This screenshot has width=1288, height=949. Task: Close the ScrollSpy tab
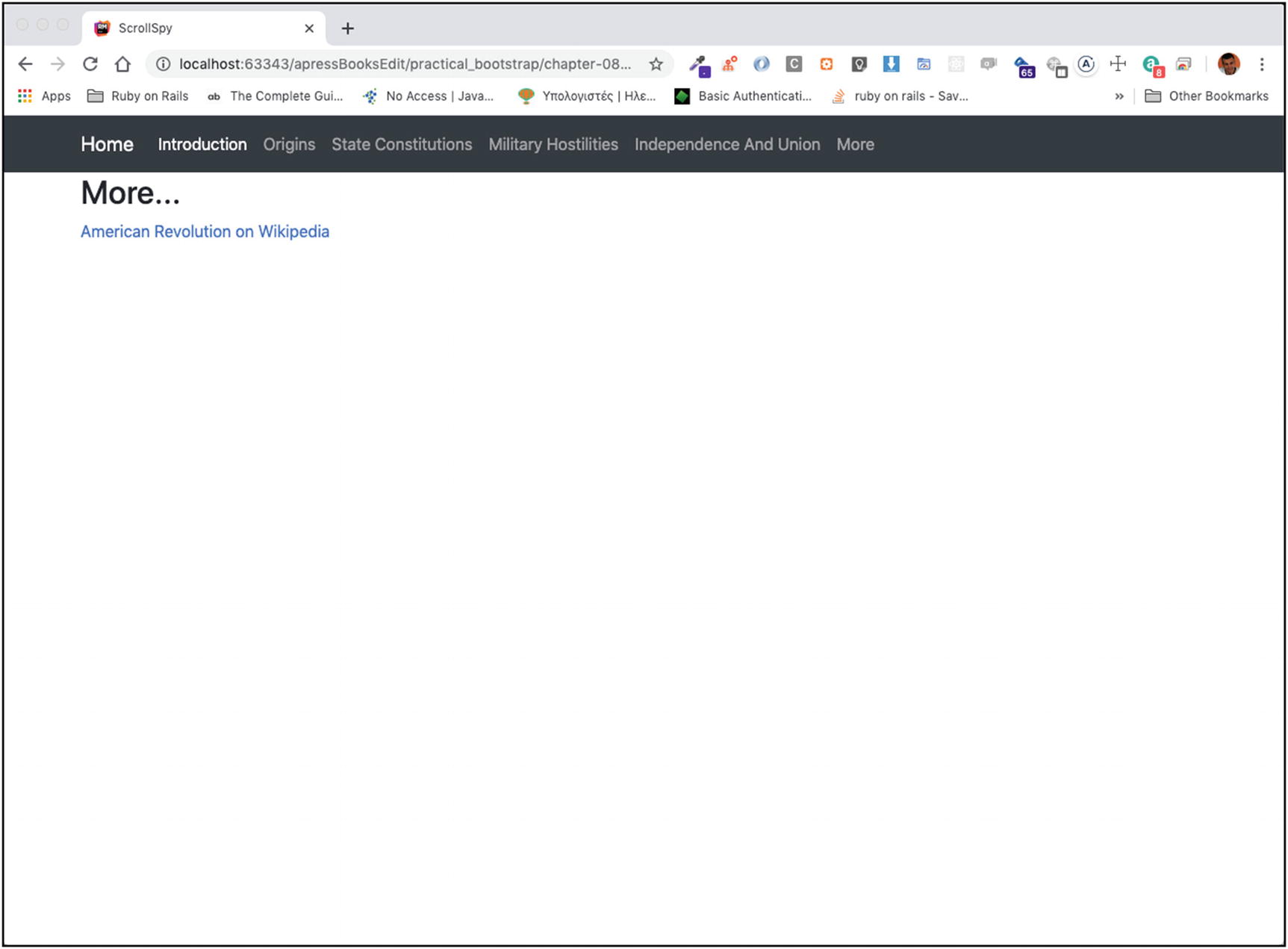tap(309, 28)
